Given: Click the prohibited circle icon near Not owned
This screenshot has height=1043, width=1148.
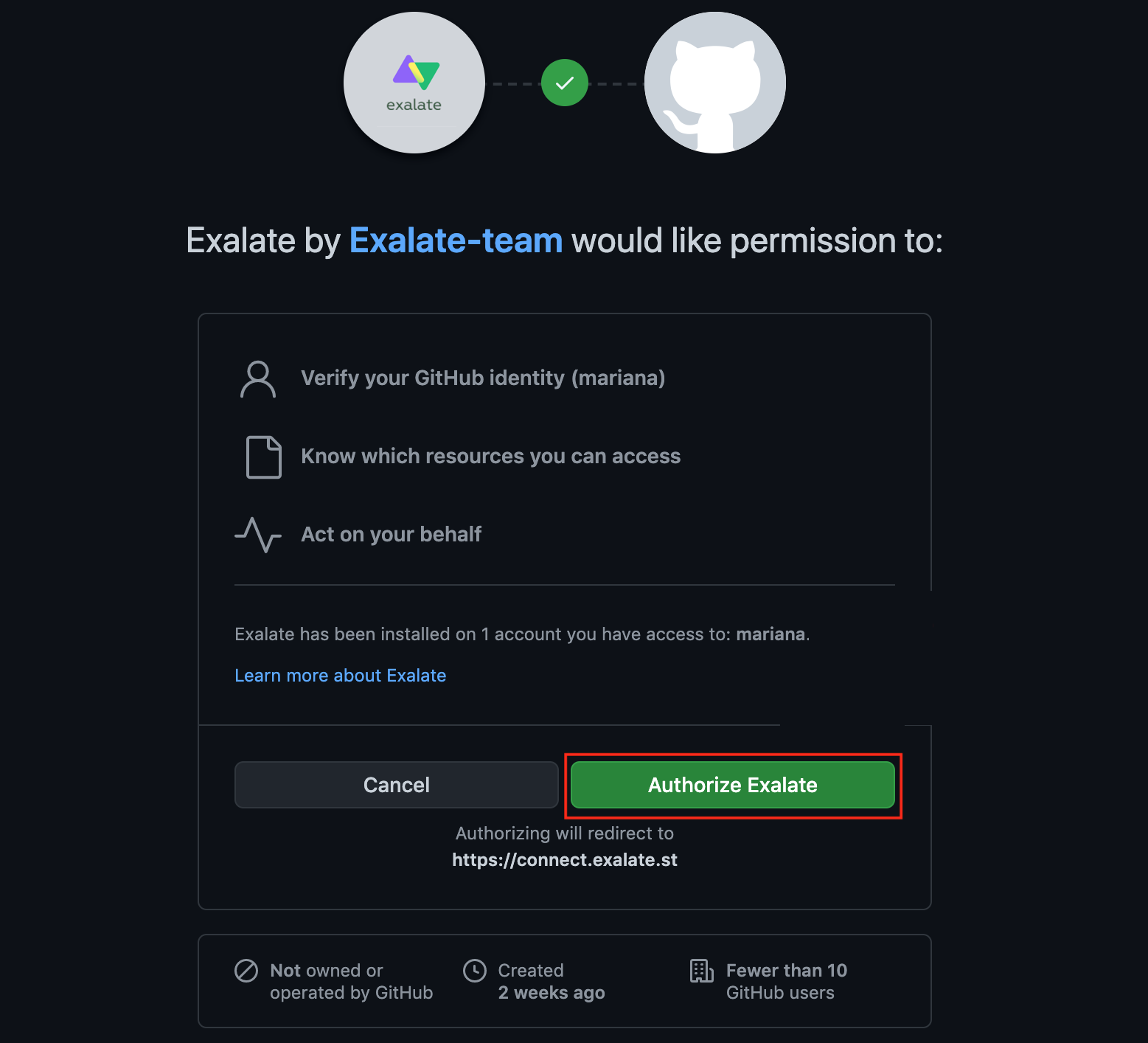Looking at the screenshot, I should 246,971.
